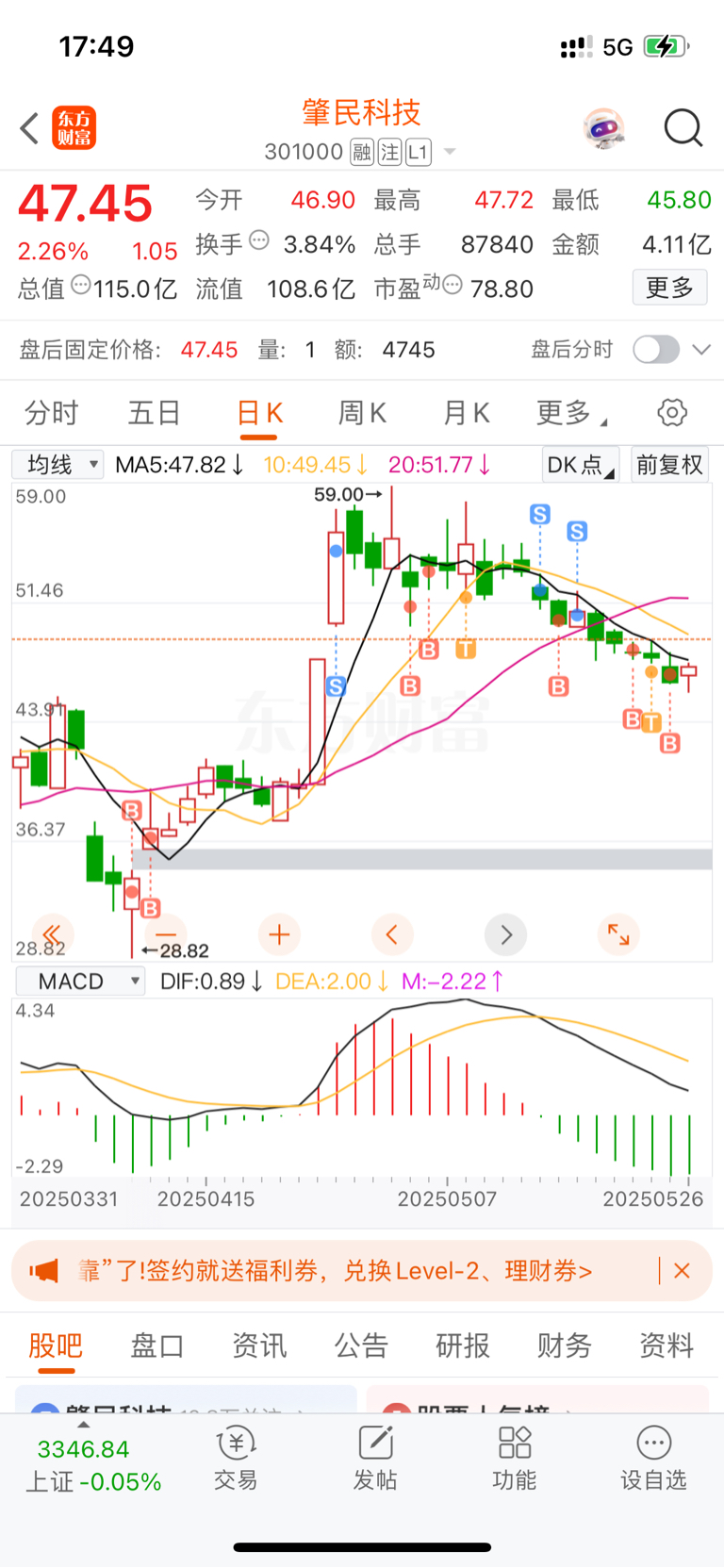Tap the L1 level tag icon
Image resolution: width=724 pixels, height=1568 pixels.
pos(419,152)
